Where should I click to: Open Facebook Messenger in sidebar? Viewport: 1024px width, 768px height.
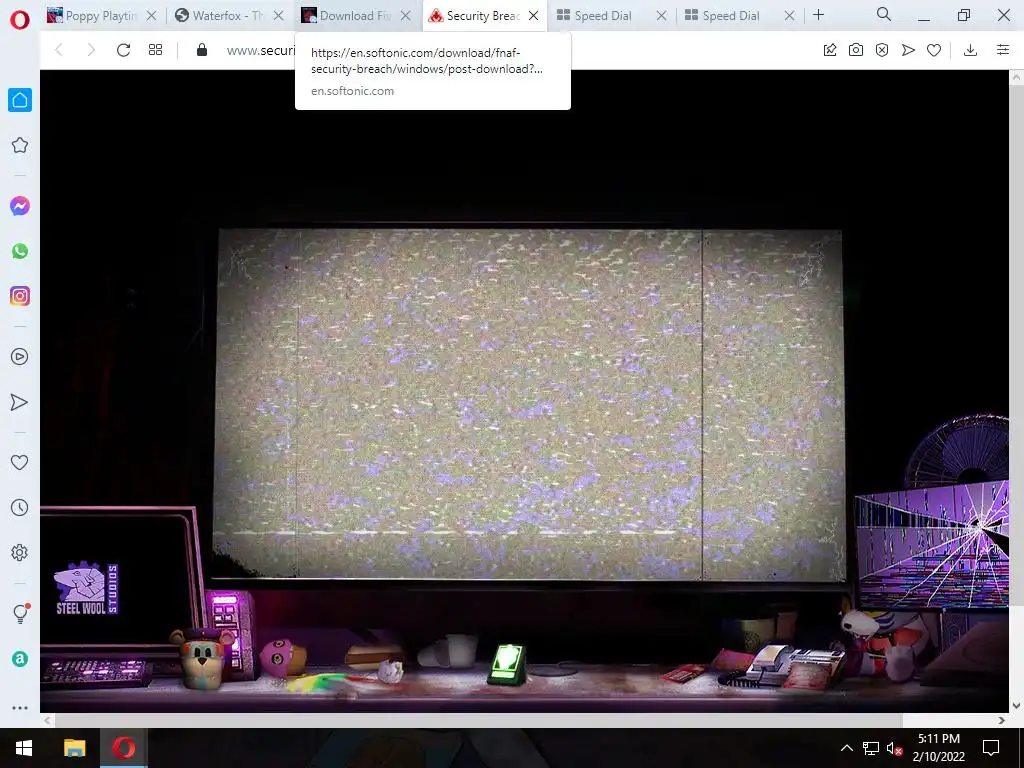(20, 206)
